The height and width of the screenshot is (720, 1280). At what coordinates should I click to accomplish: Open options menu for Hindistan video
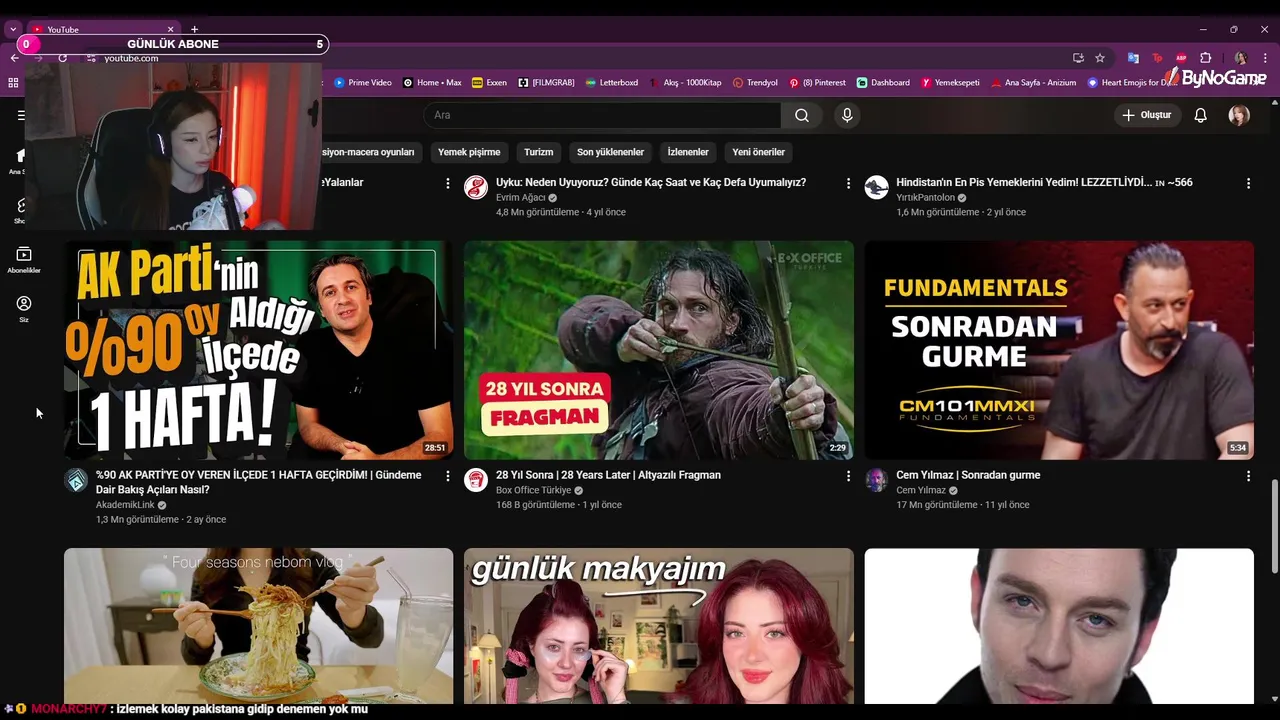coord(1248,183)
